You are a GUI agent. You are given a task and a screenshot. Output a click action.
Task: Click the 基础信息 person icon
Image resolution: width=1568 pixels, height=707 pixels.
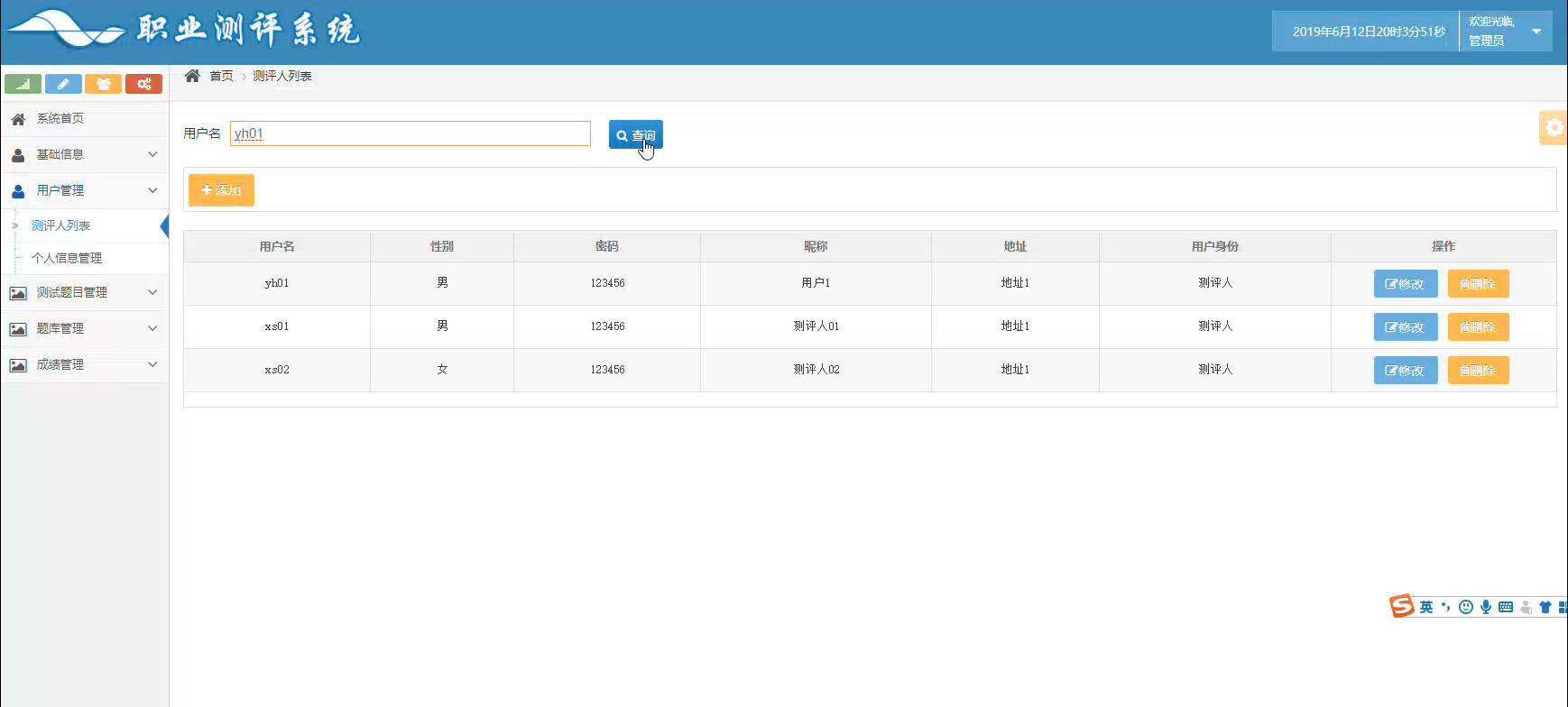click(18, 155)
